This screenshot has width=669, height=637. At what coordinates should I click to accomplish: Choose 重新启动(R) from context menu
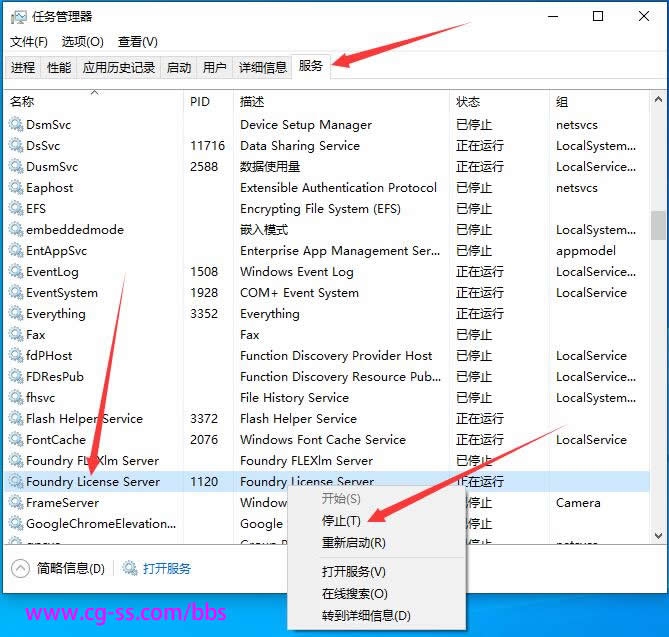(x=353, y=543)
